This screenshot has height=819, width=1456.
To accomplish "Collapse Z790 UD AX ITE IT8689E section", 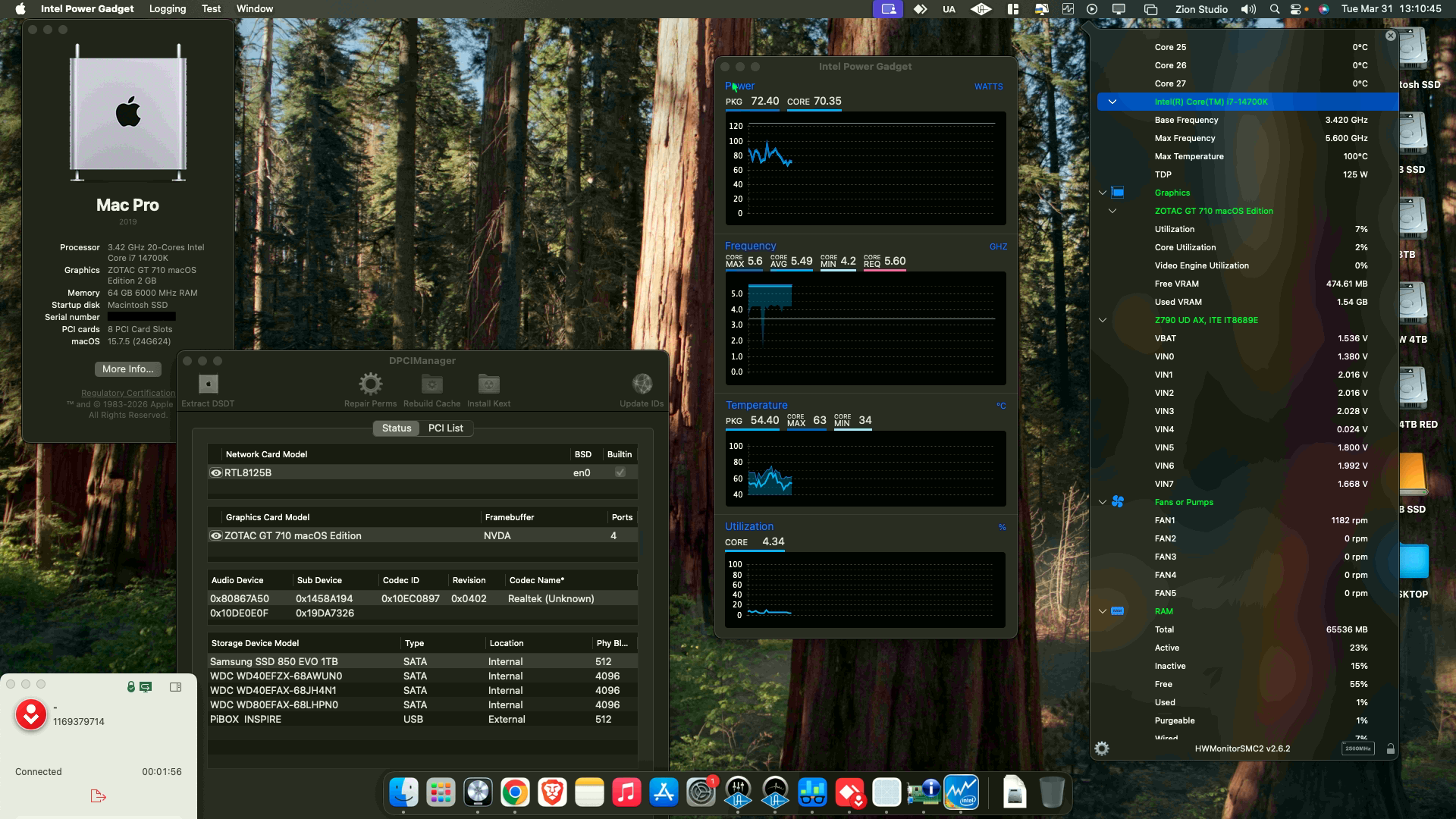I will [x=1103, y=320].
